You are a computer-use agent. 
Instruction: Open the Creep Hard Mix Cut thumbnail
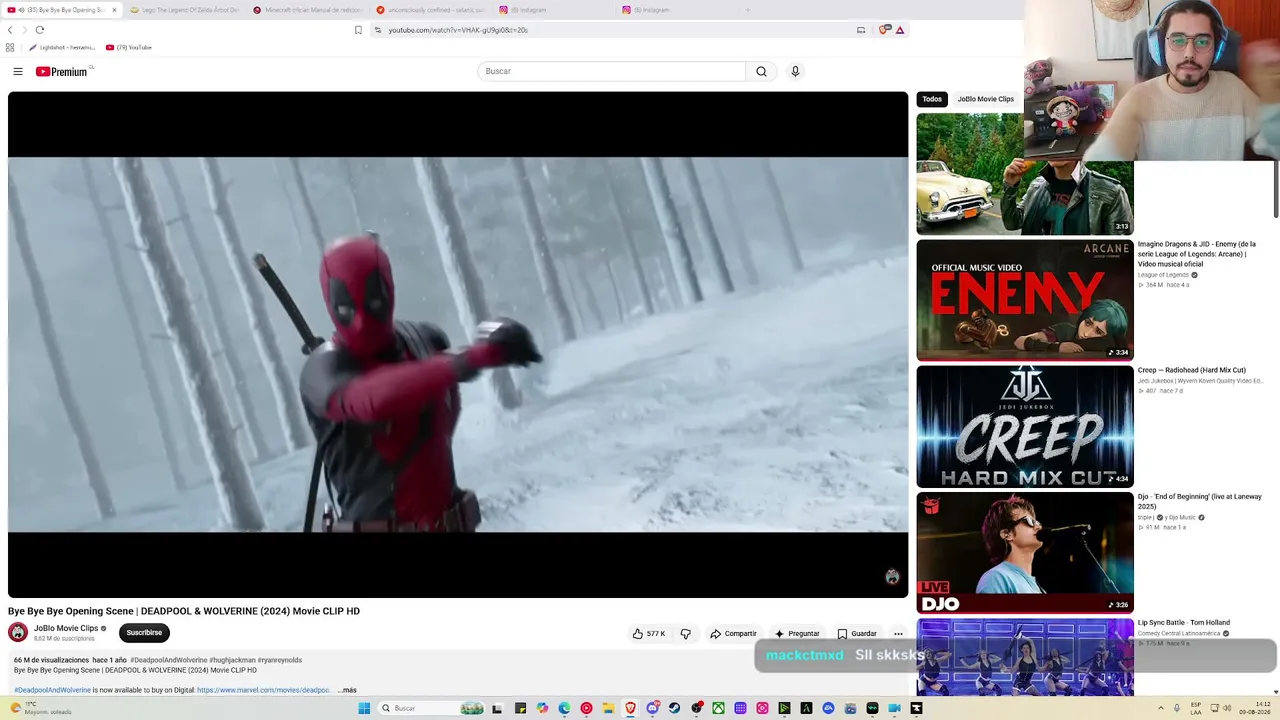[x=1025, y=427]
